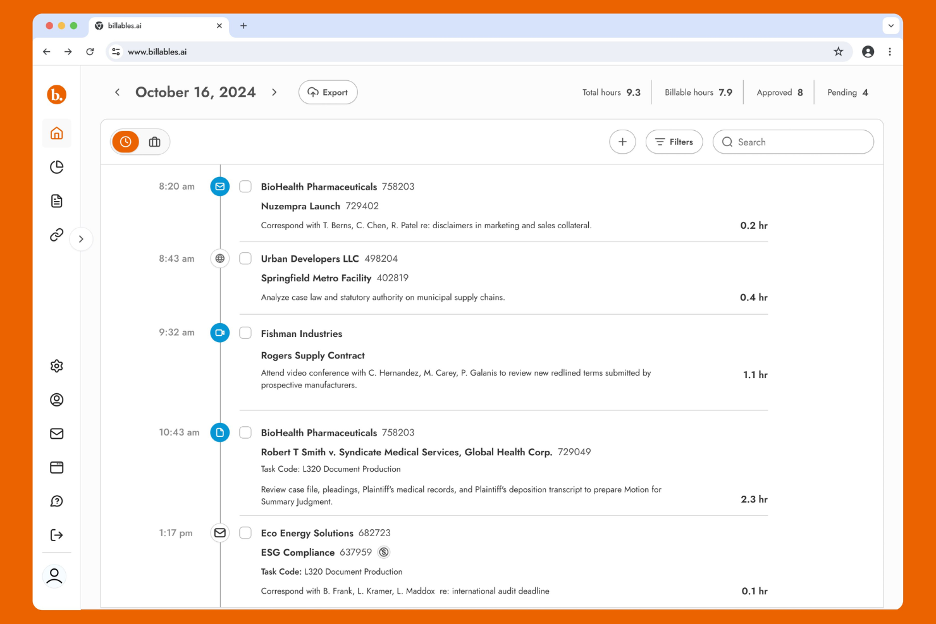Open help via the question mark icon
This screenshot has height=624, width=936.
(56, 501)
